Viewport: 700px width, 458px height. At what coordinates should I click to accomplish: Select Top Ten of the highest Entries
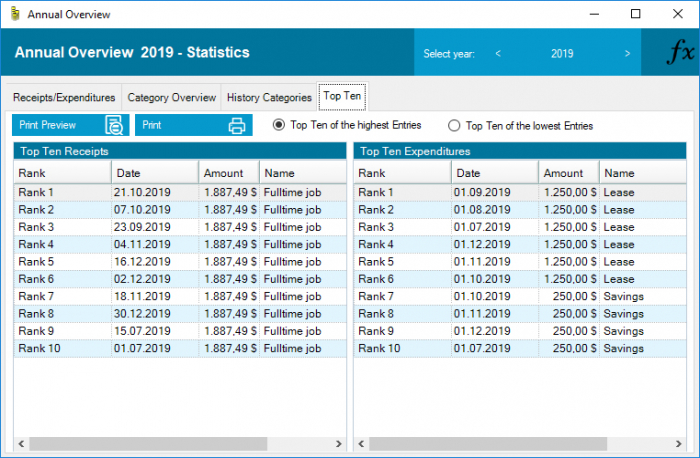pyautogui.click(x=280, y=126)
